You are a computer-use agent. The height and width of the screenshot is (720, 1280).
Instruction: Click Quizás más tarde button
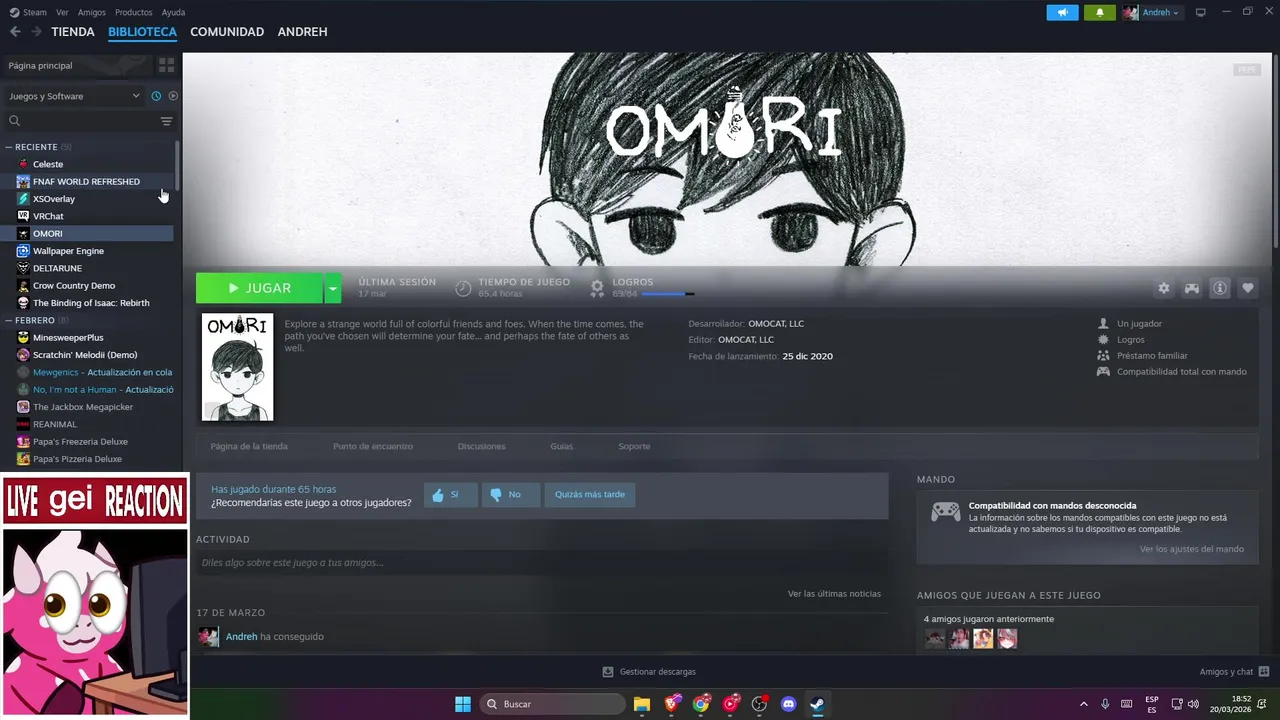[x=590, y=494]
